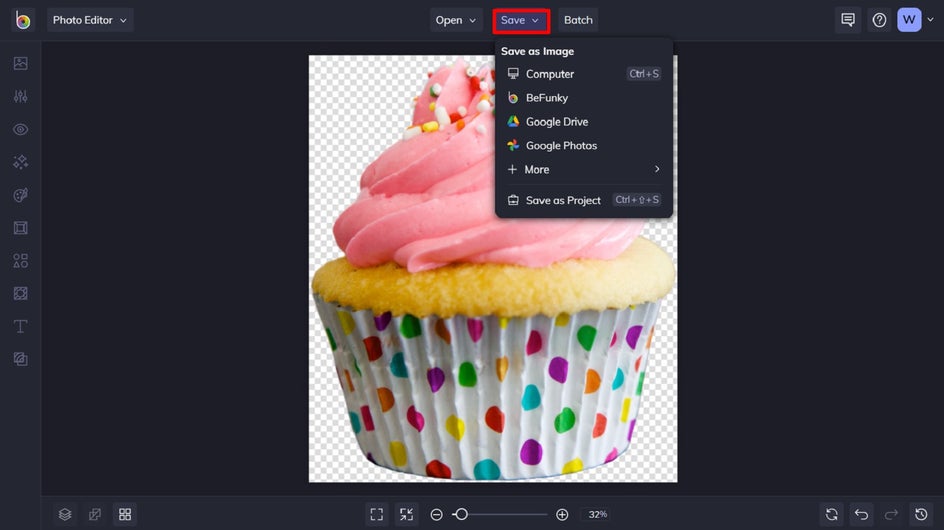Open the Layers panel icon at bottom
The height and width of the screenshot is (530, 944).
click(65, 514)
